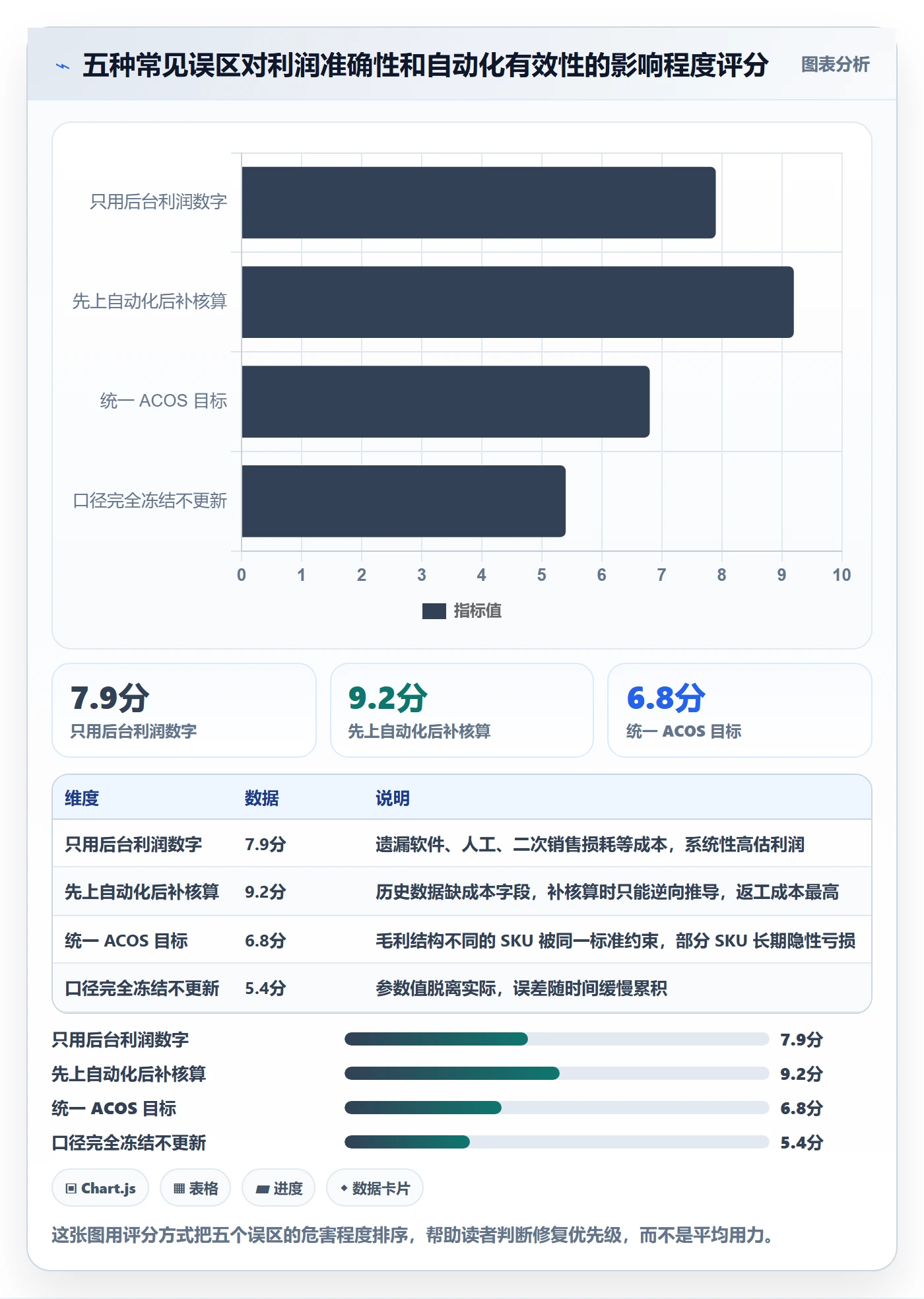Click the 进度 tag chip
This screenshot has width=924, height=1299.
[x=279, y=1188]
